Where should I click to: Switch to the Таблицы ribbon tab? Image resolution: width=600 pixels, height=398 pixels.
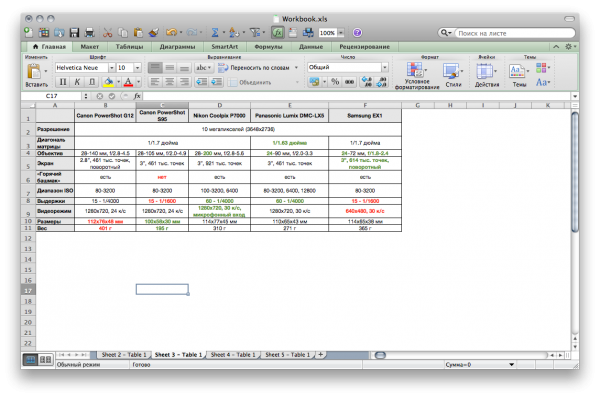[129, 47]
